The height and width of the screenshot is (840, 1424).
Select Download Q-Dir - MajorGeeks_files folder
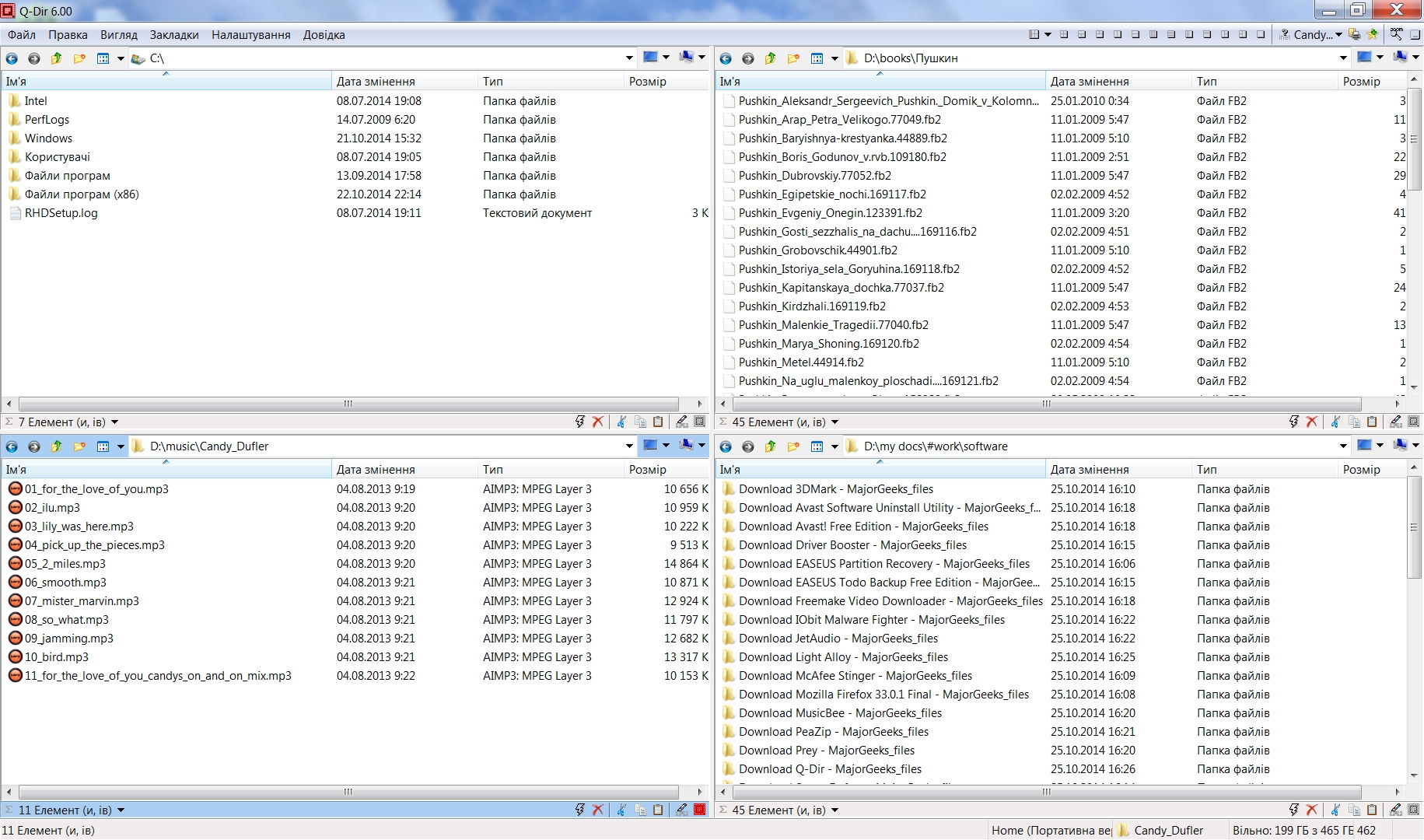(x=830, y=769)
